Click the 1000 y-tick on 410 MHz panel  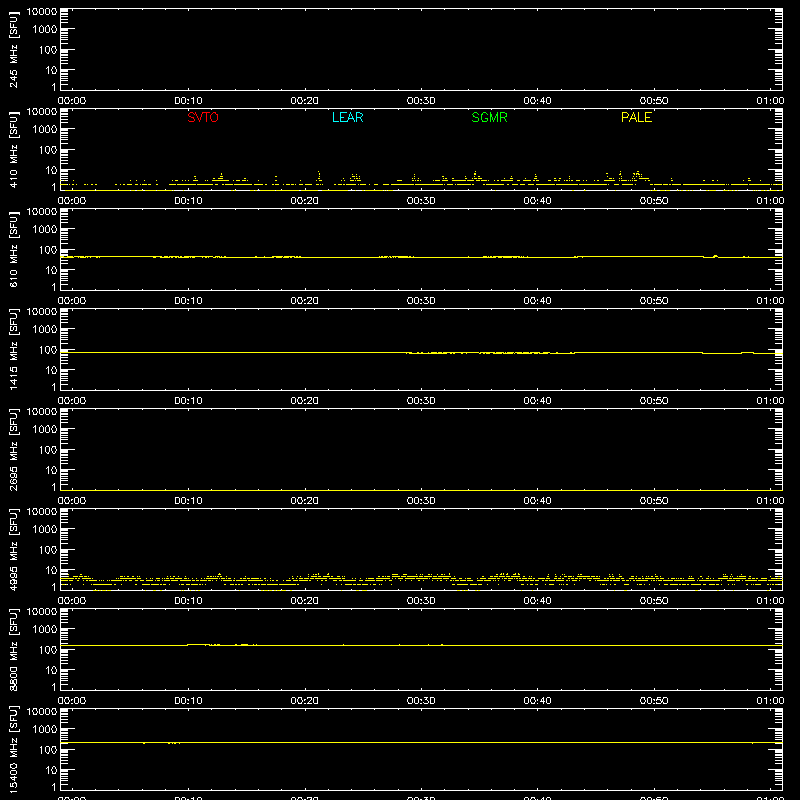click(x=45, y=130)
